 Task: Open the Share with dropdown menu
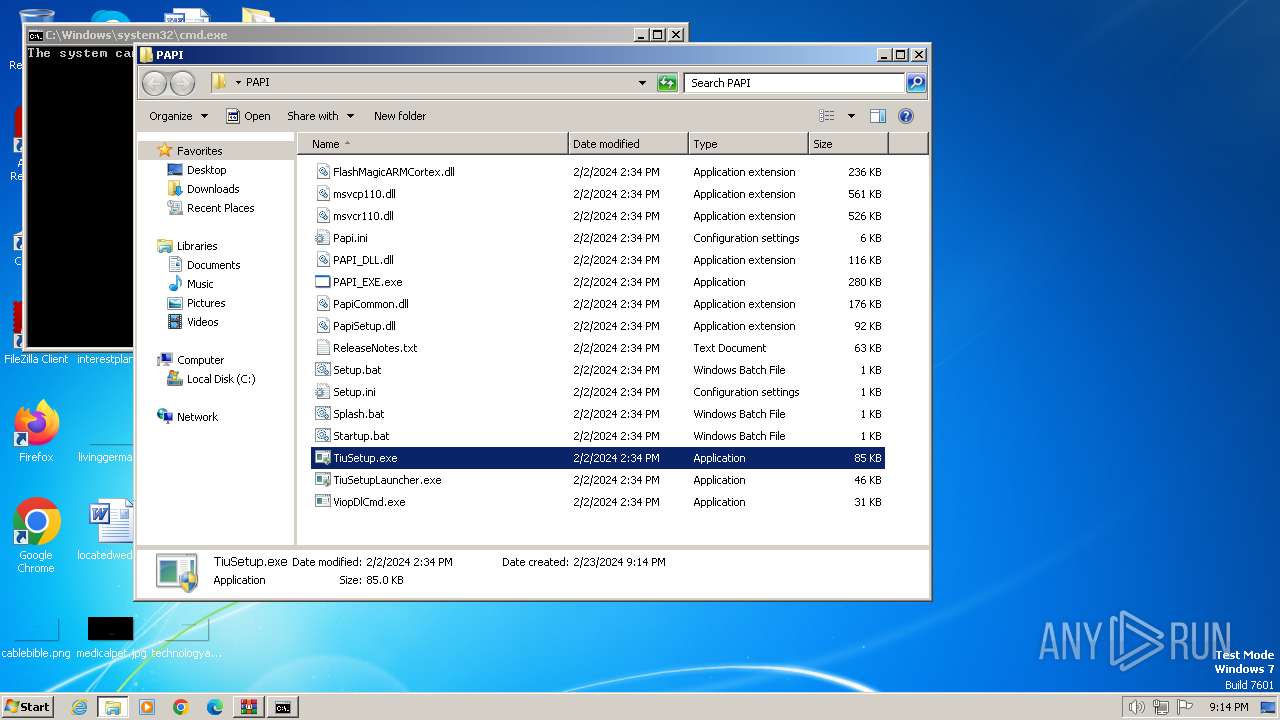click(320, 116)
